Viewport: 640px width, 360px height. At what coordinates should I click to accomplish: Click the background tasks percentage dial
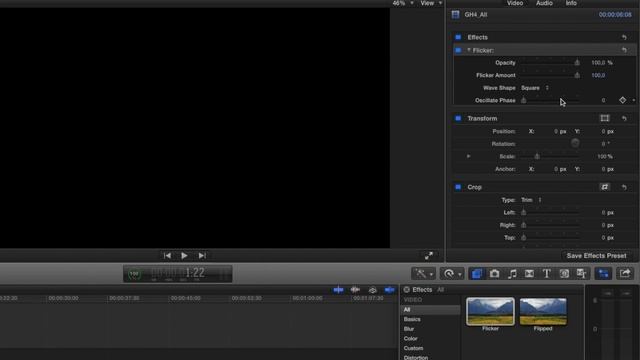[x=134, y=274]
